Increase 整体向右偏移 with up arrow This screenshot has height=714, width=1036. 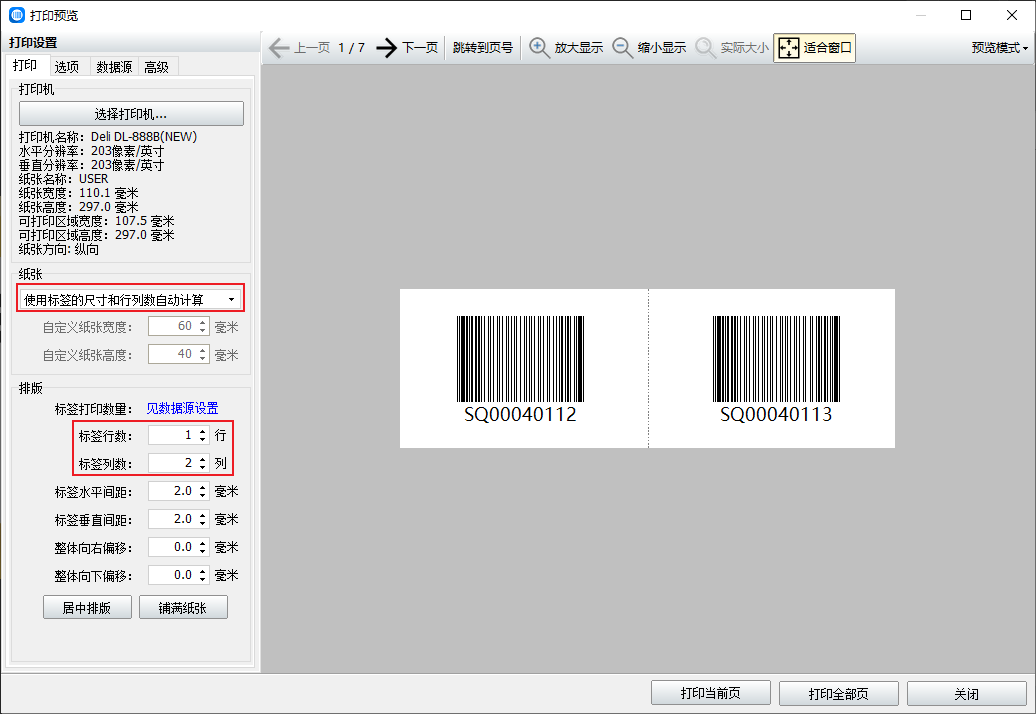coord(203,543)
